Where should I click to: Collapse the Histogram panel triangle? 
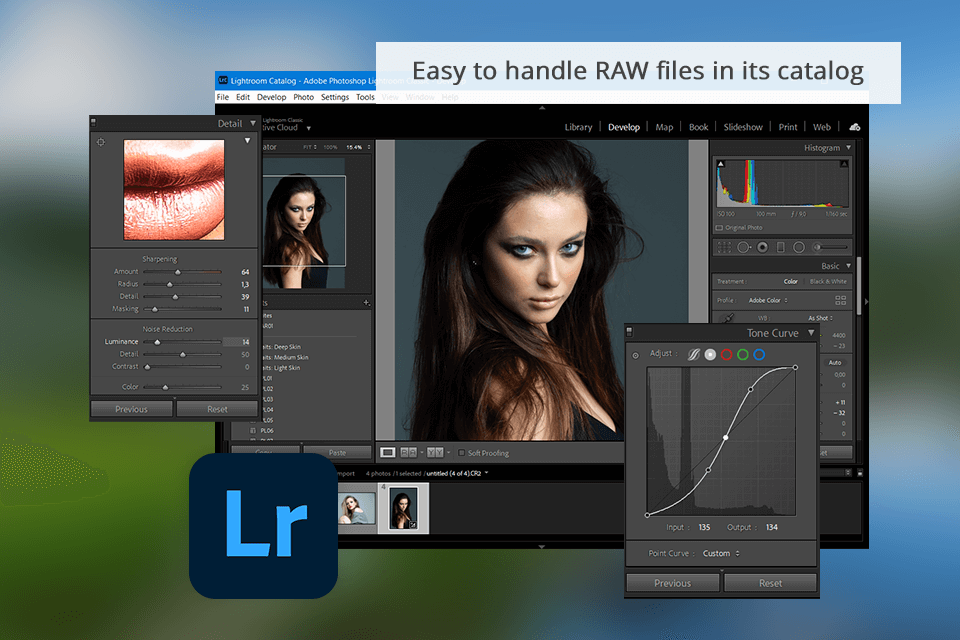tap(849, 148)
